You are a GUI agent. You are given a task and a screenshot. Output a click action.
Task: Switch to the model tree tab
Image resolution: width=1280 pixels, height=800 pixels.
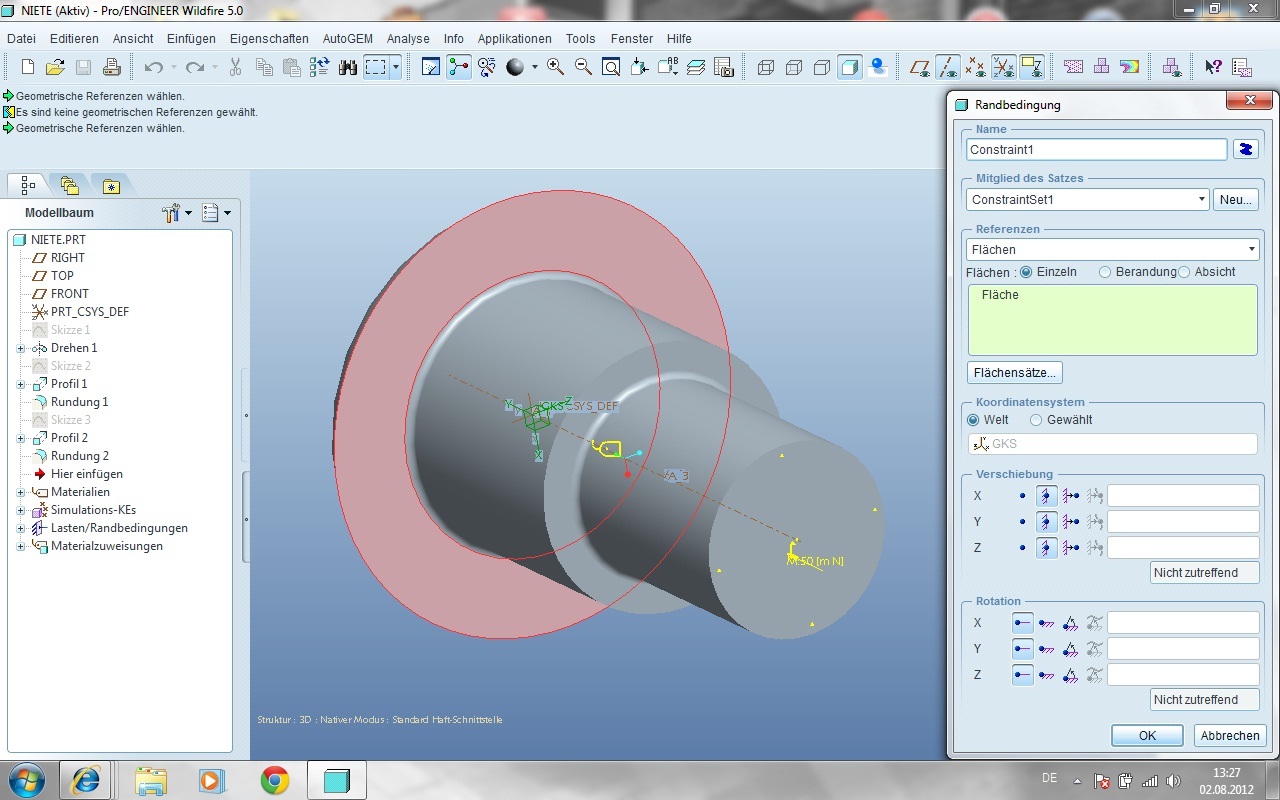point(27,185)
